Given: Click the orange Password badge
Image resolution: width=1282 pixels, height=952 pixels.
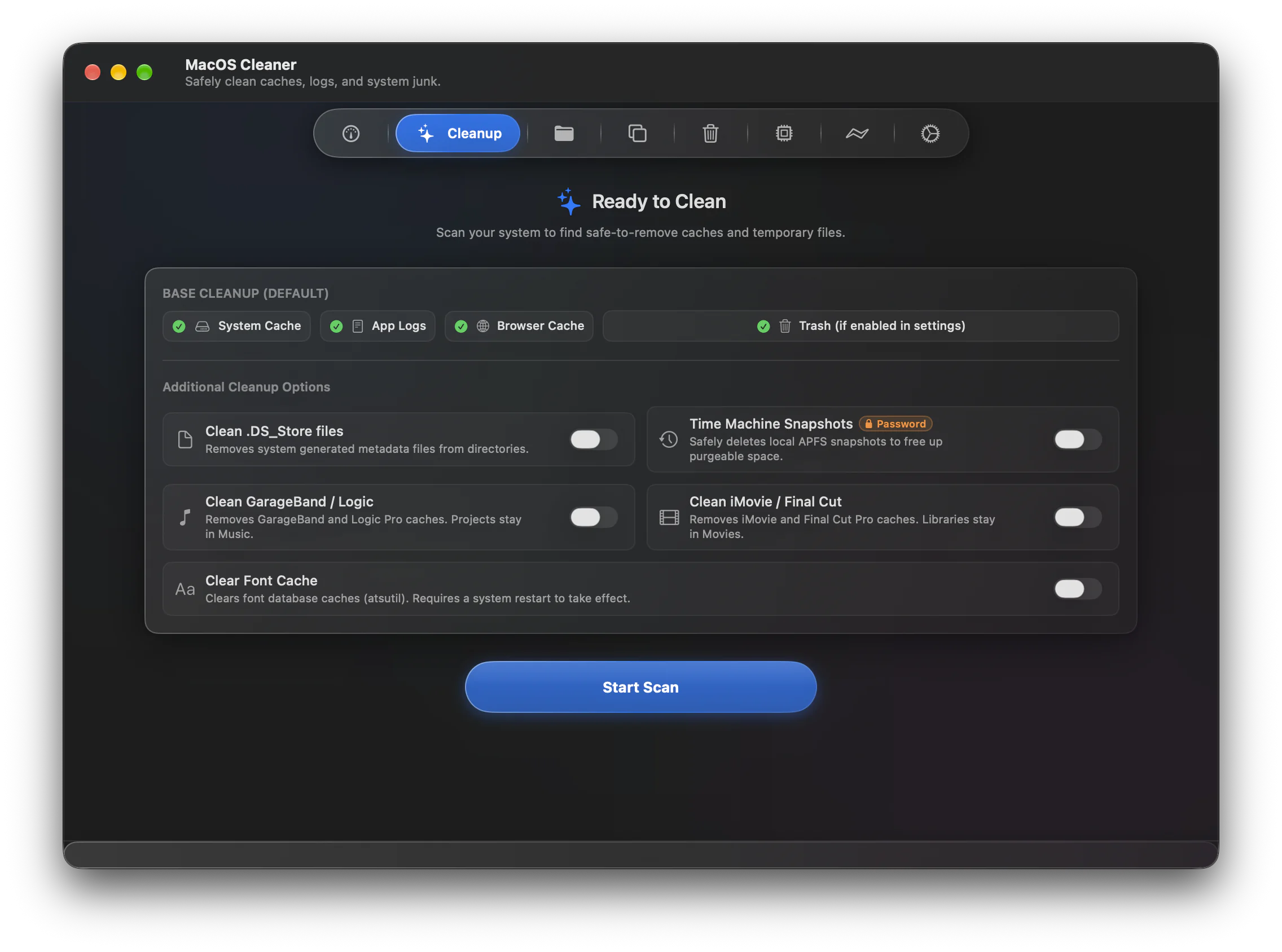Looking at the screenshot, I should tap(895, 424).
